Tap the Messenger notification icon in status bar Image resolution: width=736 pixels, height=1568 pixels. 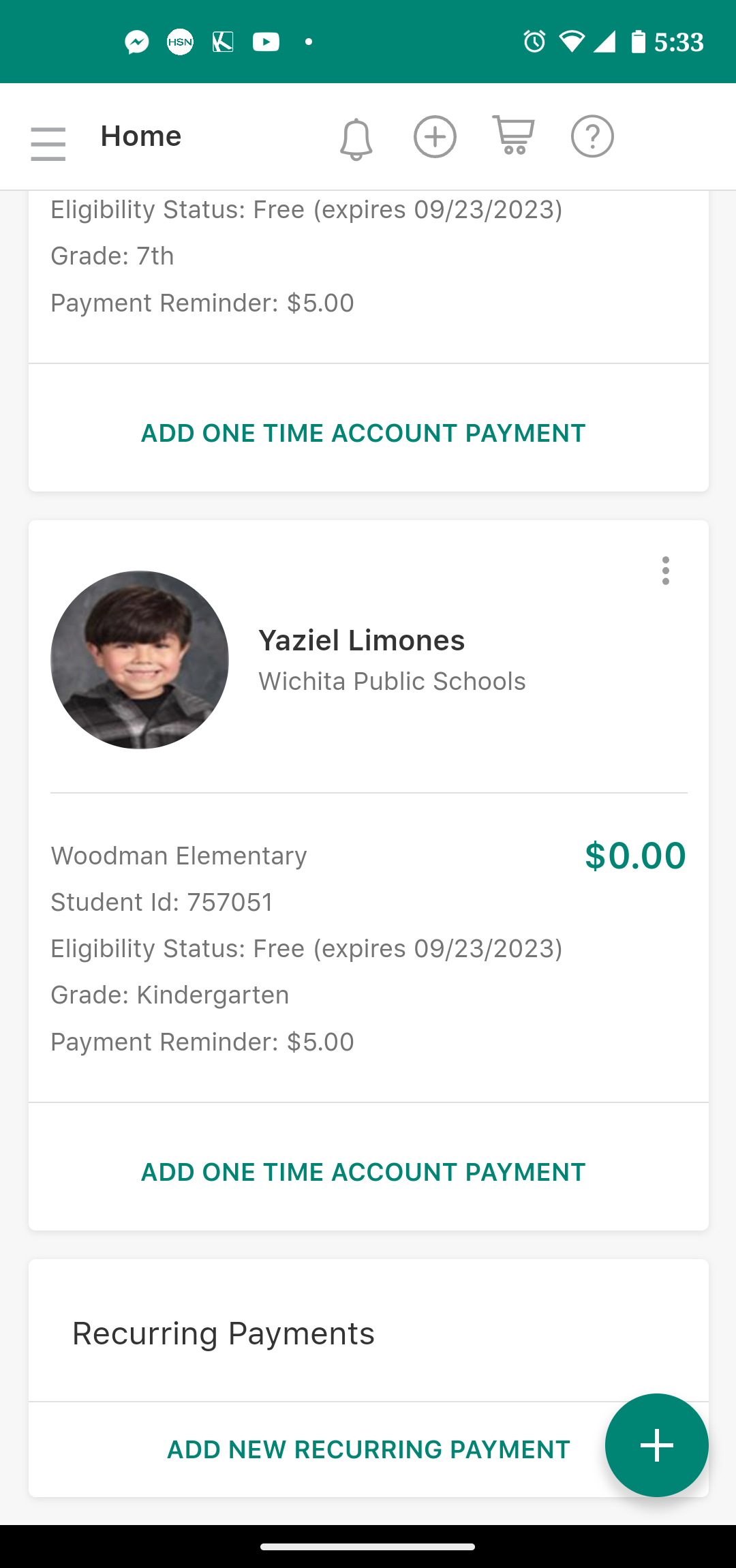coord(137,42)
